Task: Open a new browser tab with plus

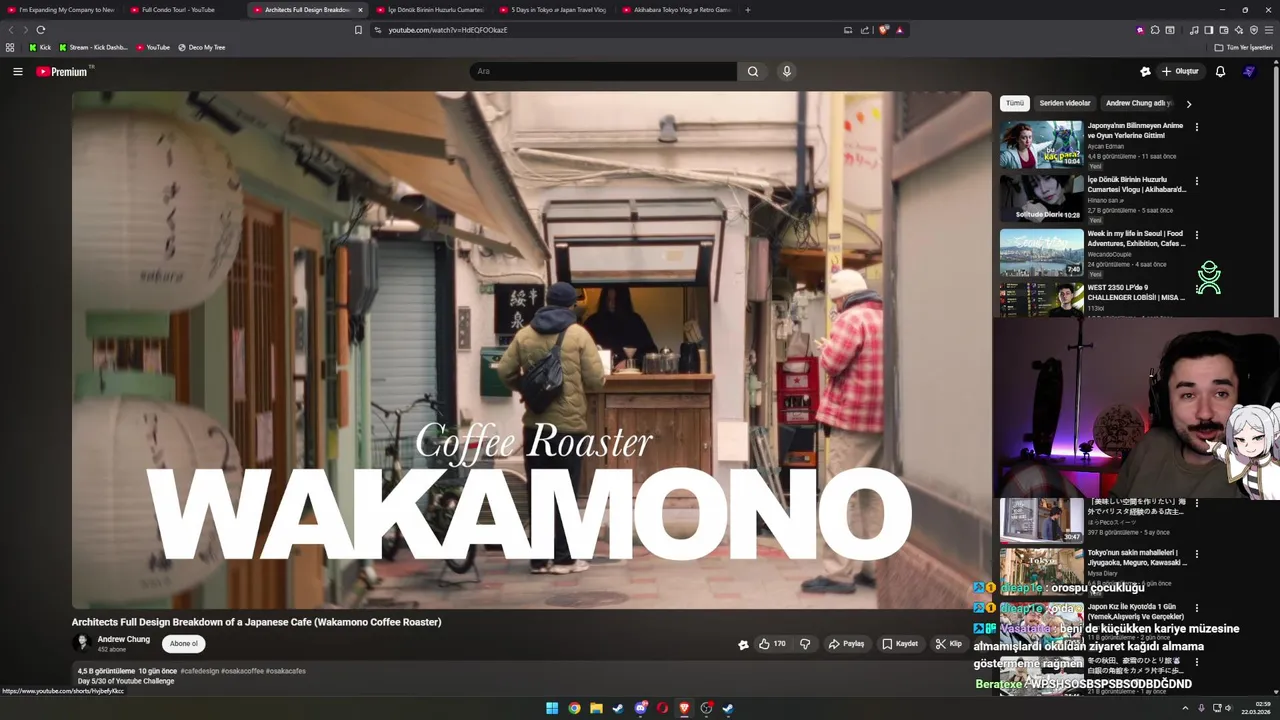Action: click(748, 10)
